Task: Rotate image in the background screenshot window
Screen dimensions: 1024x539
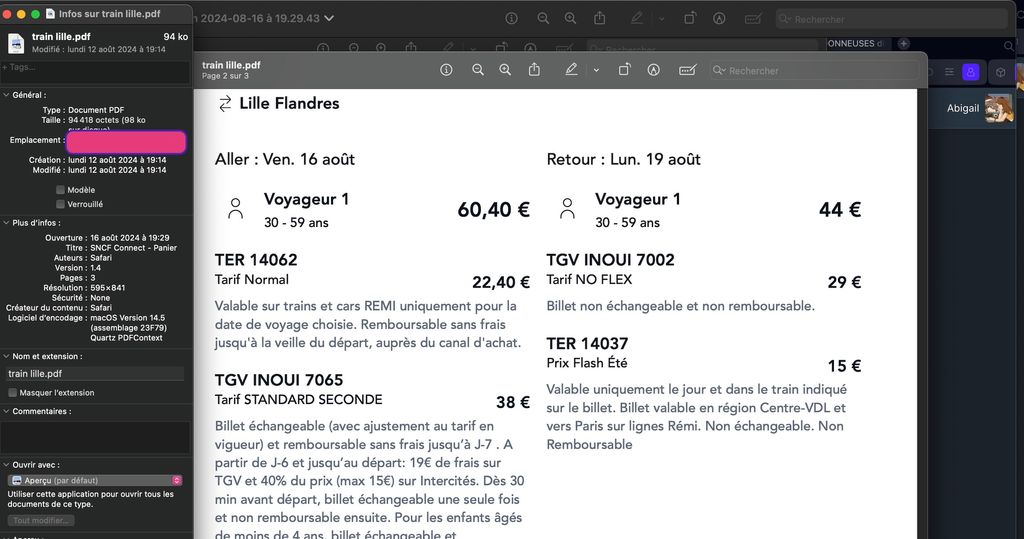Action: tap(690, 18)
